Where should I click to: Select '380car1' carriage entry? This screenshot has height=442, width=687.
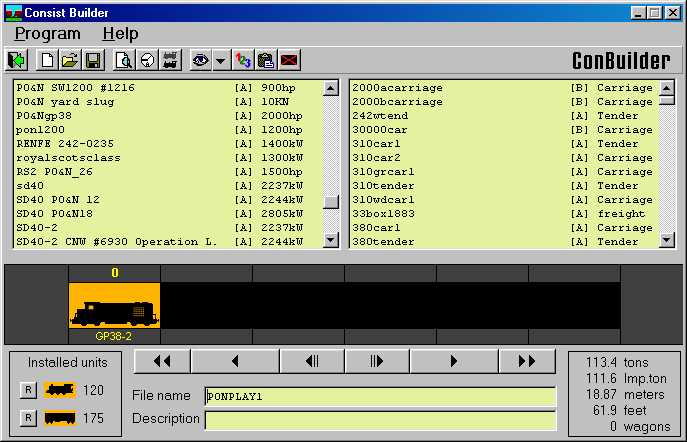pyautogui.click(x=504, y=228)
